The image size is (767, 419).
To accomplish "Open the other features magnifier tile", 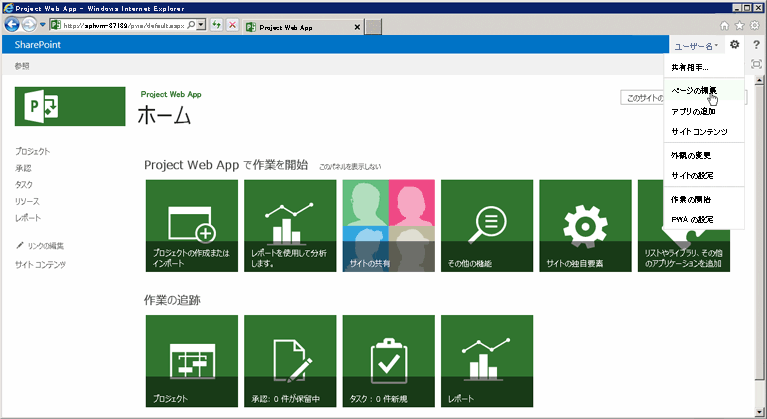I will click(487, 225).
